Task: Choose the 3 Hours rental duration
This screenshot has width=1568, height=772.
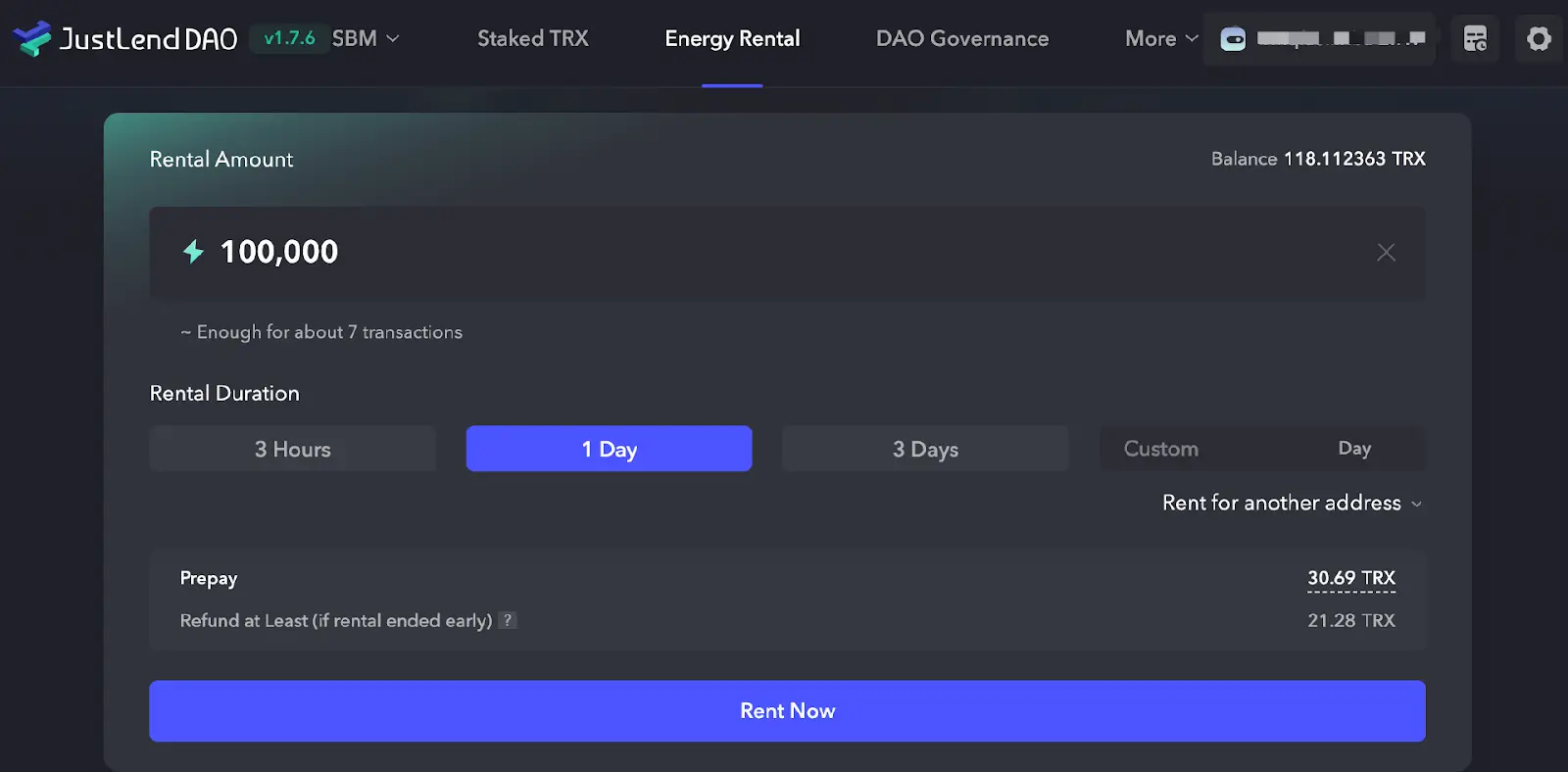Action: [x=292, y=449]
